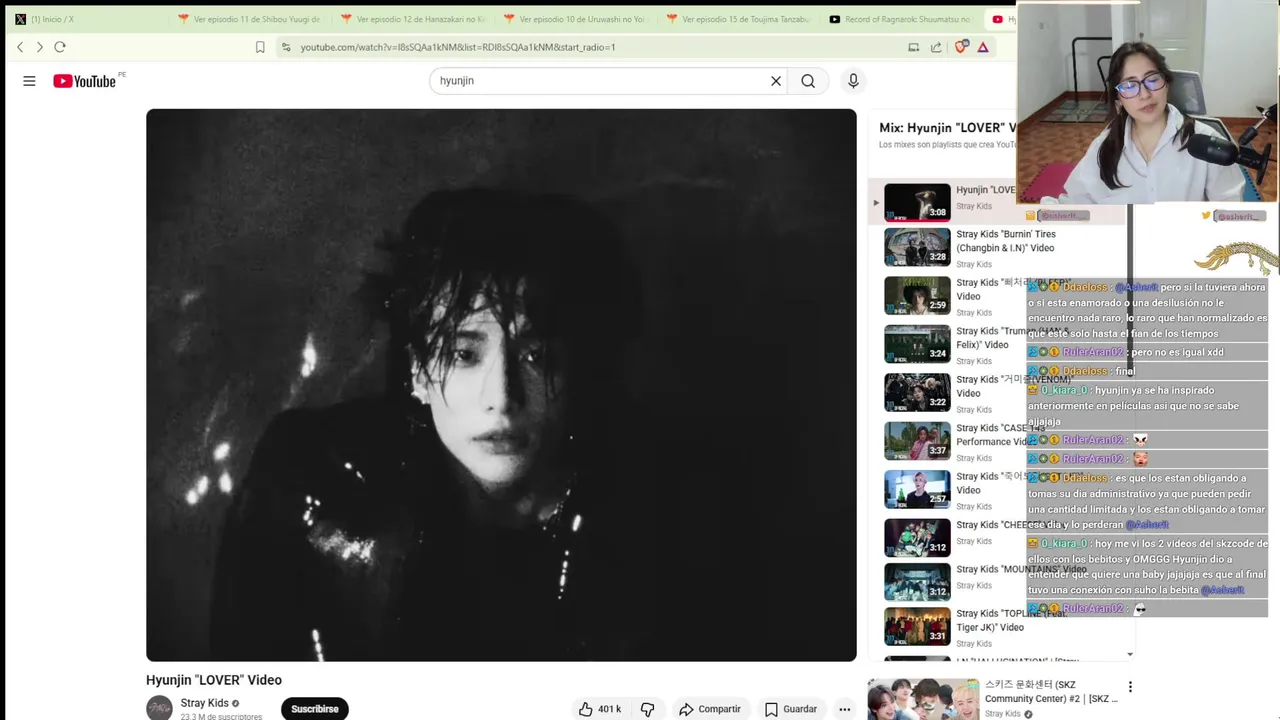Image resolution: width=1280 pixels, height=720 pixels.
Task: Play the 3:31 TOPLINE video thumbnail
Action: (917, 626)
